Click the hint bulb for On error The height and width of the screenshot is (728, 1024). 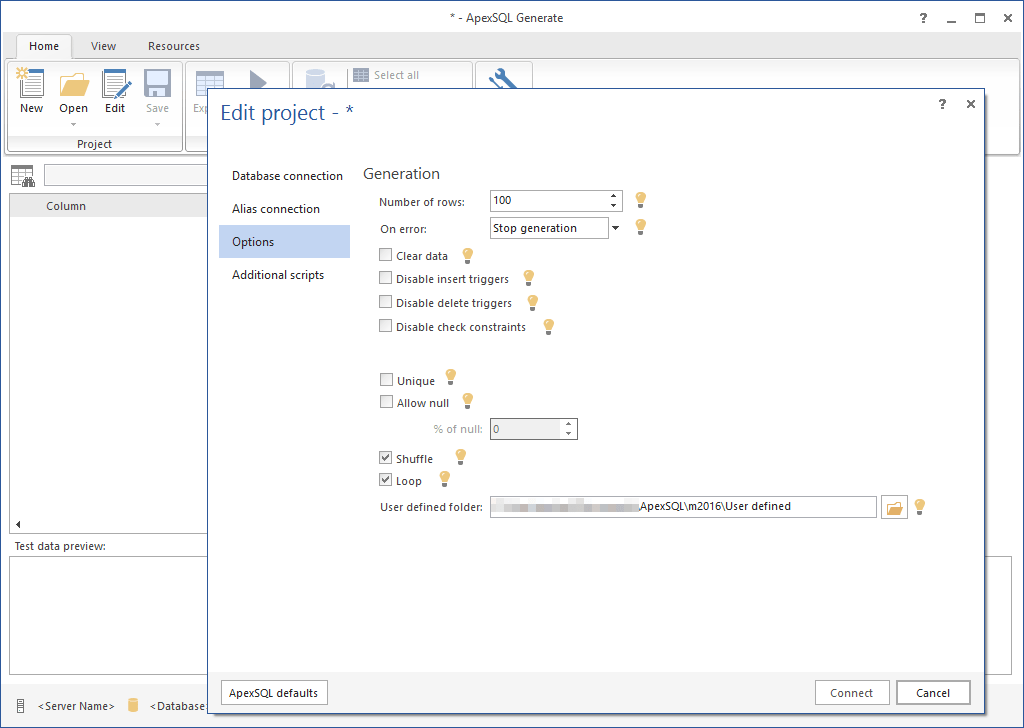pyautogui.click(x=641, y=227)
